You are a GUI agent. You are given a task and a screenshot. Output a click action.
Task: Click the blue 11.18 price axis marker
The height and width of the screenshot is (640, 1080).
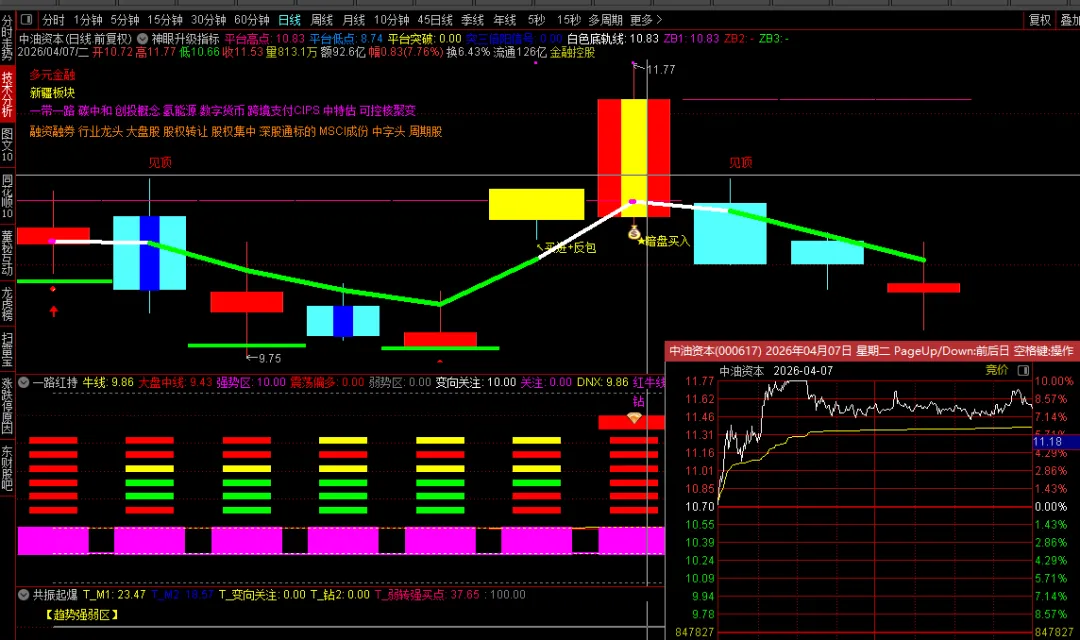(1056, 442)
